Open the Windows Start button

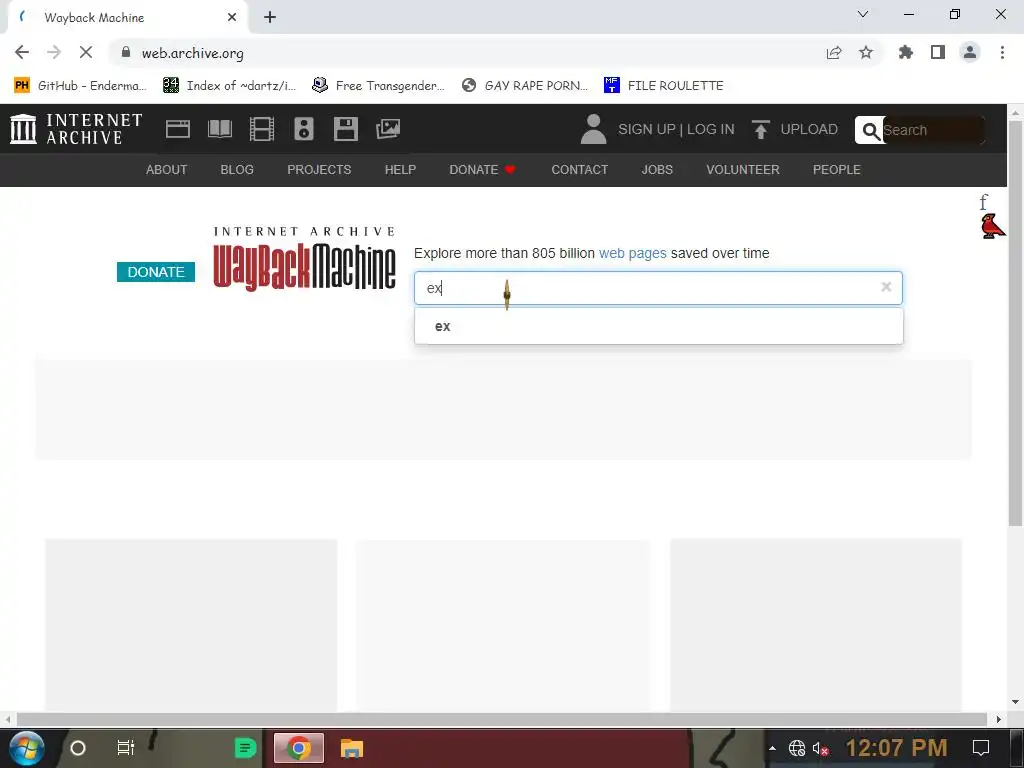coord(26,748)
